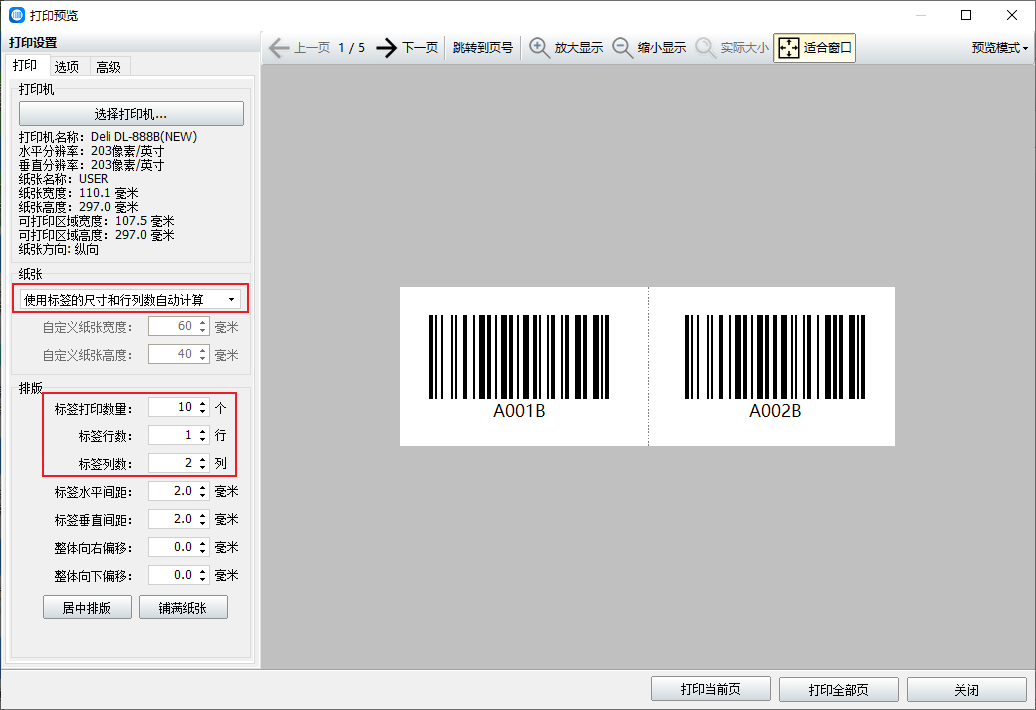The width and height of the screenshot is (1036, 710).
Task: Click the previous page arrow icon
Action: (x=279, y=48)
